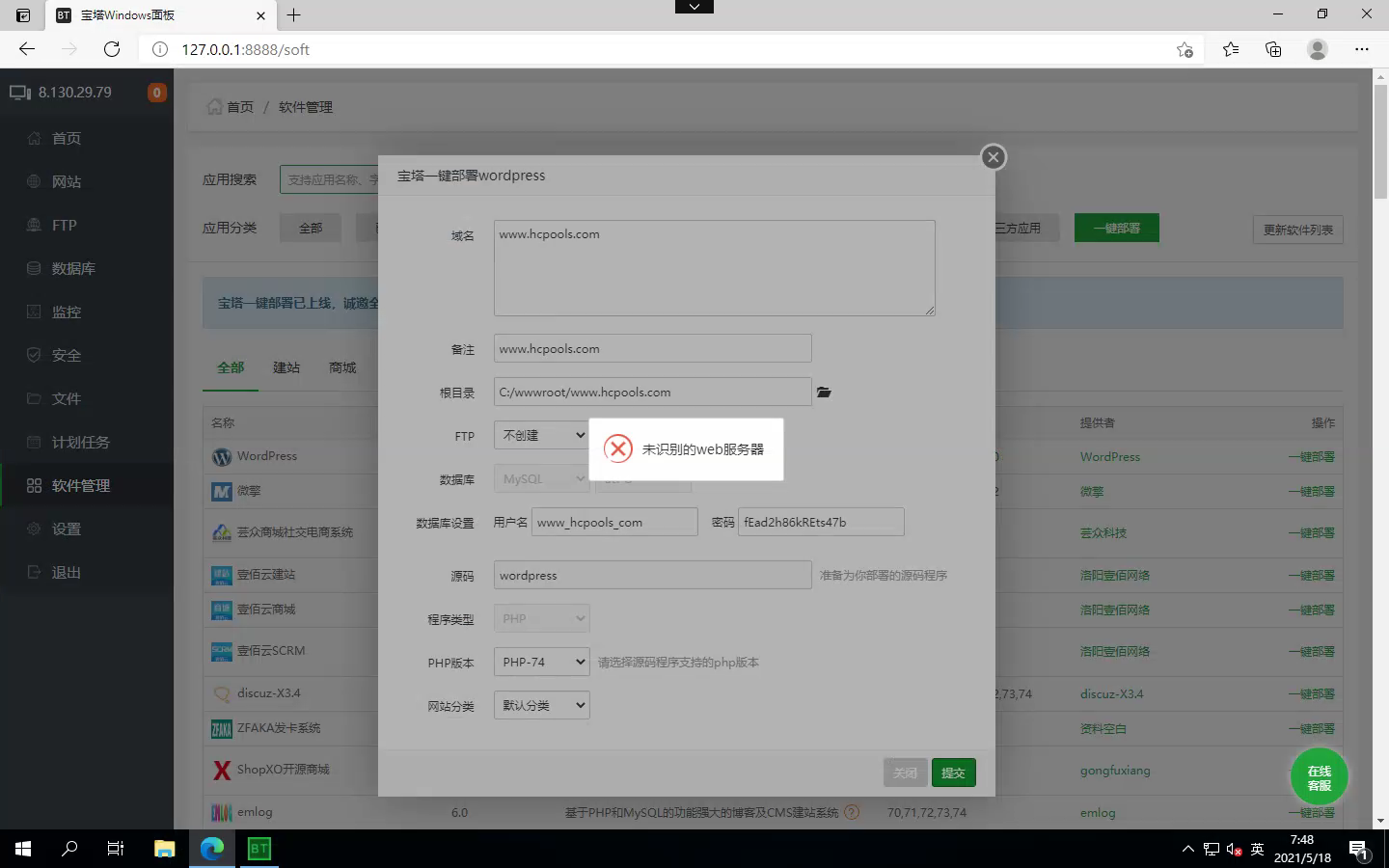Image resolution: width=1389 pixels, height=868 pixels.
Task: Click the 在线客服 support button
Action: click(1319, 777)
